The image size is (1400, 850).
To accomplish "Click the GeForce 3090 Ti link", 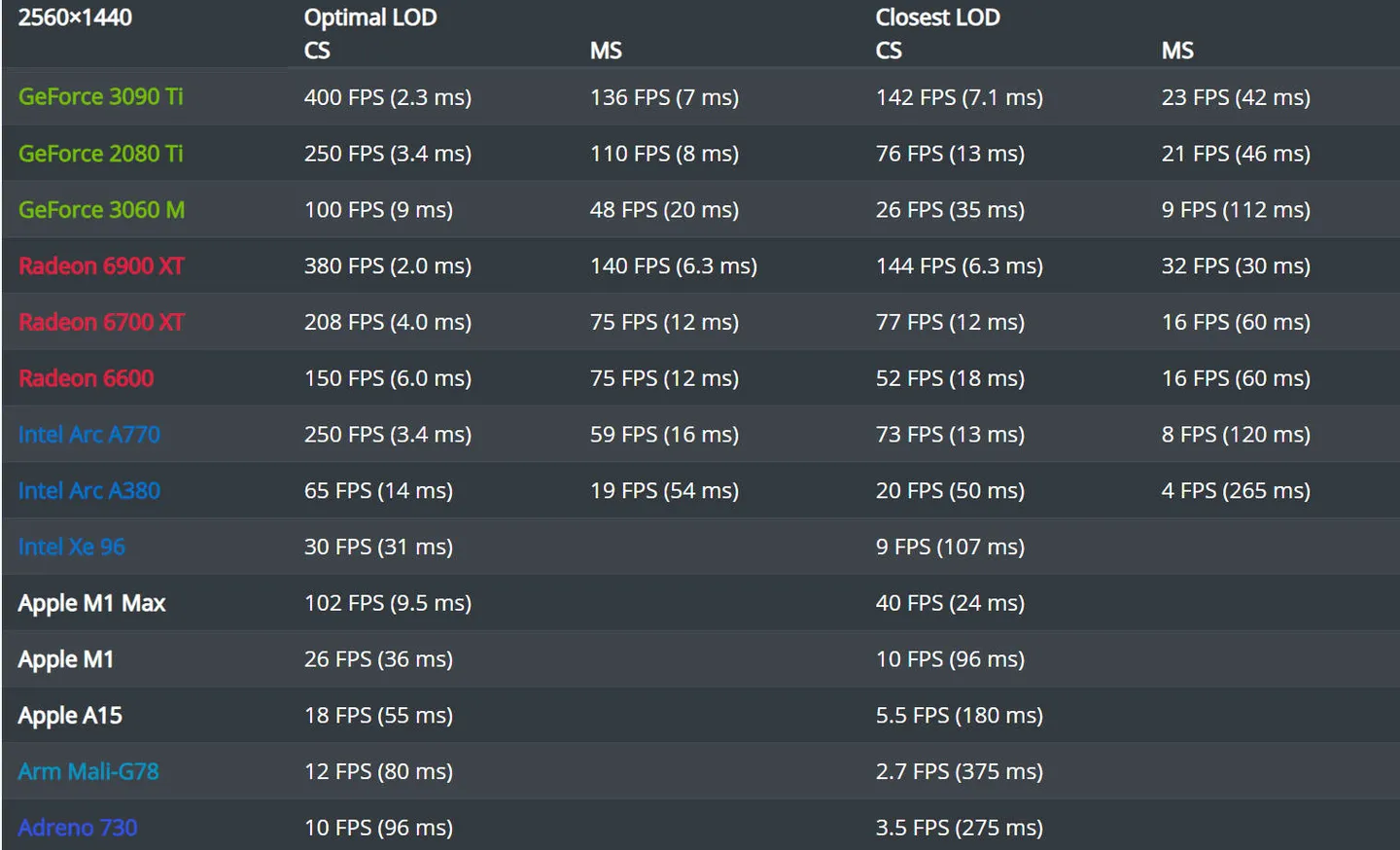I will point(100,97).
